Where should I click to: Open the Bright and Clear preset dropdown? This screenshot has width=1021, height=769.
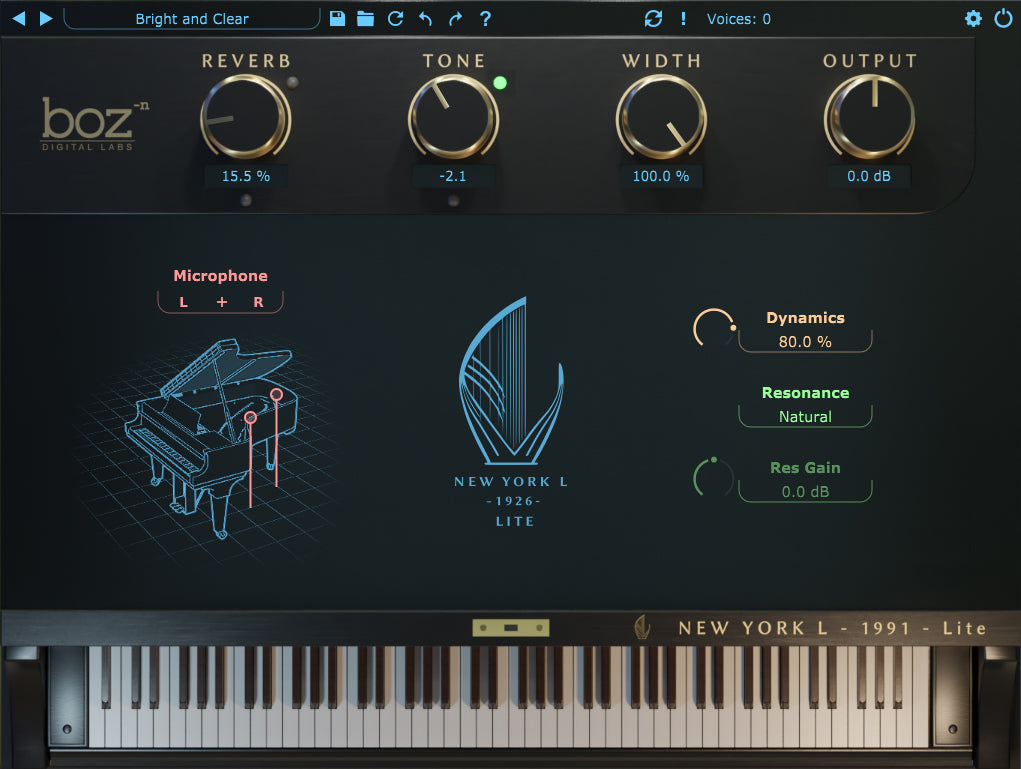tap(192, 18)
